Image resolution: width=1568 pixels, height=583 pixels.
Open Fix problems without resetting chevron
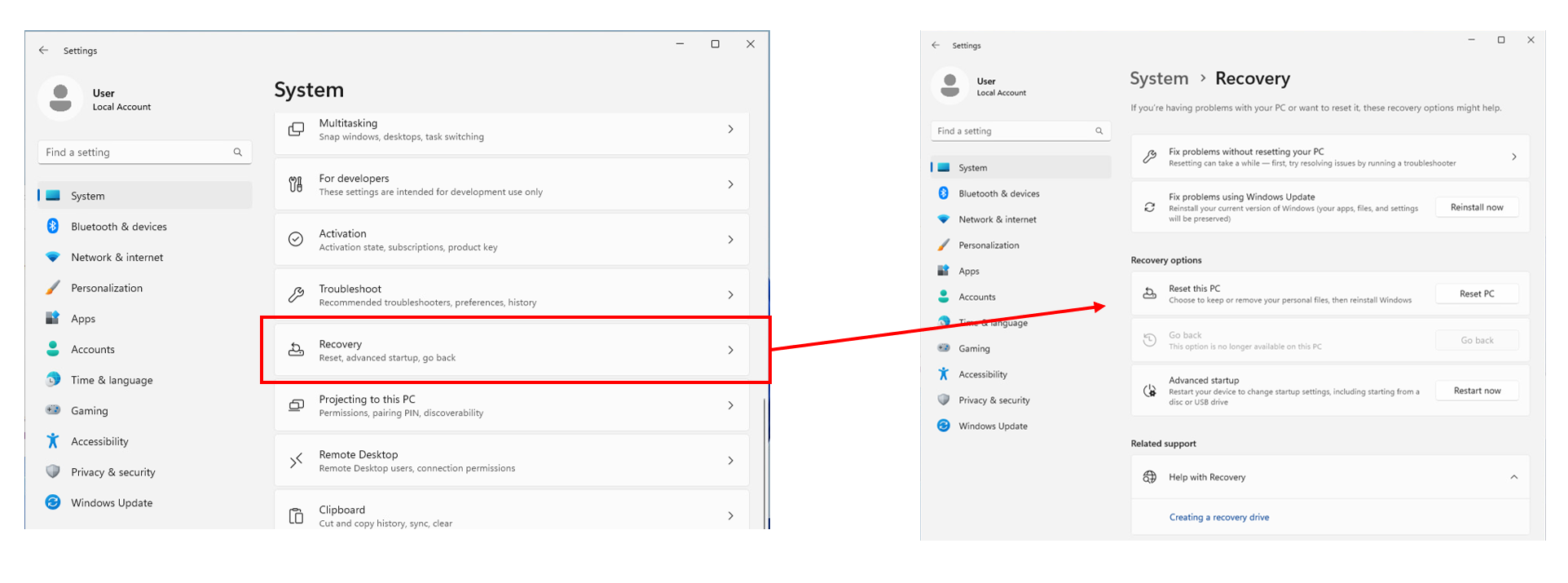click(x=1513, y=157)
